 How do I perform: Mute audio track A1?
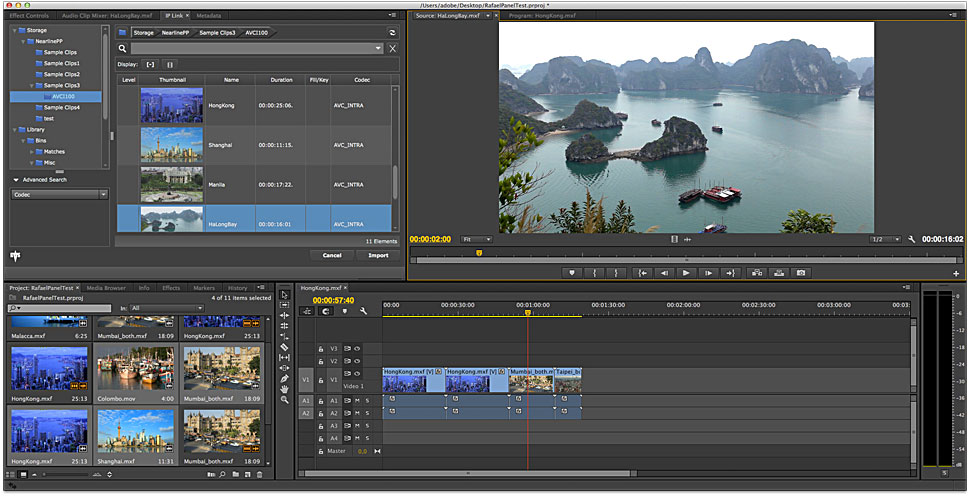[357, 400]
